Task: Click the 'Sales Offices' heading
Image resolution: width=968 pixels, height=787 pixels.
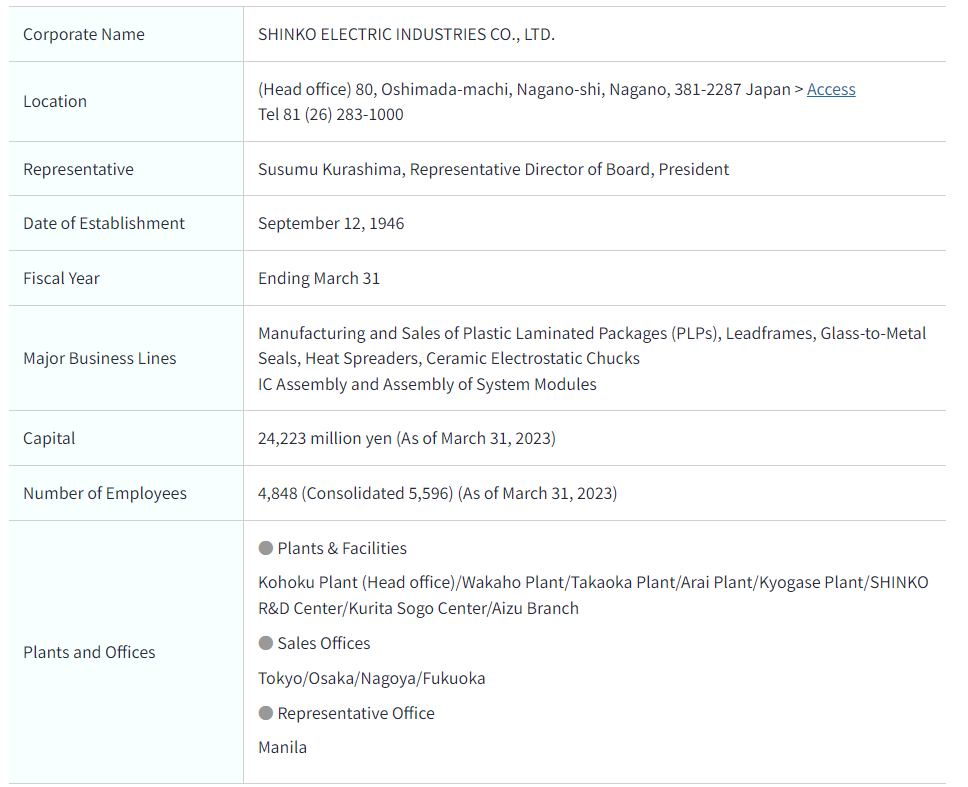Action: coord(323,643)
